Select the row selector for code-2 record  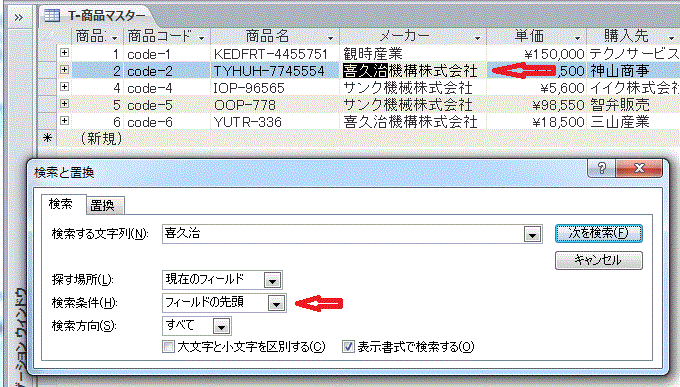(x=47, y=70)
